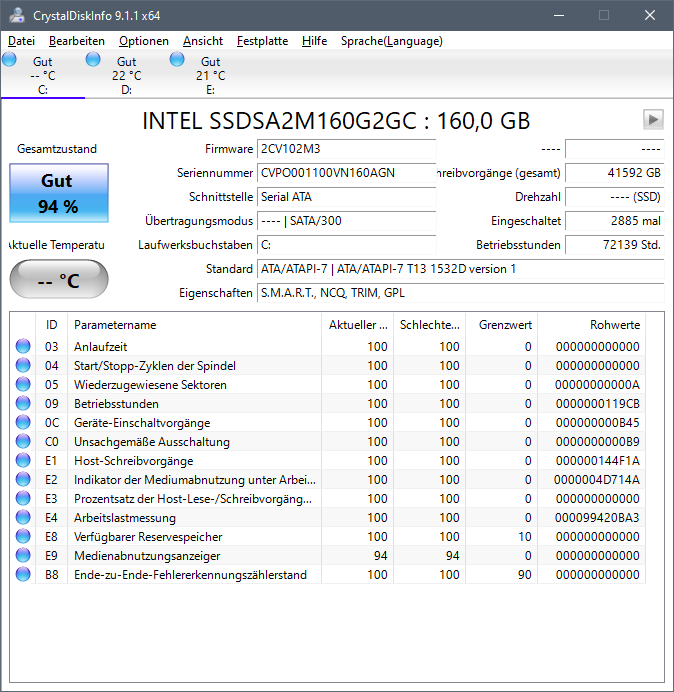Select the Host-Schreibvorgänge parameter name

pyautogui.click(x=133, y=461)
